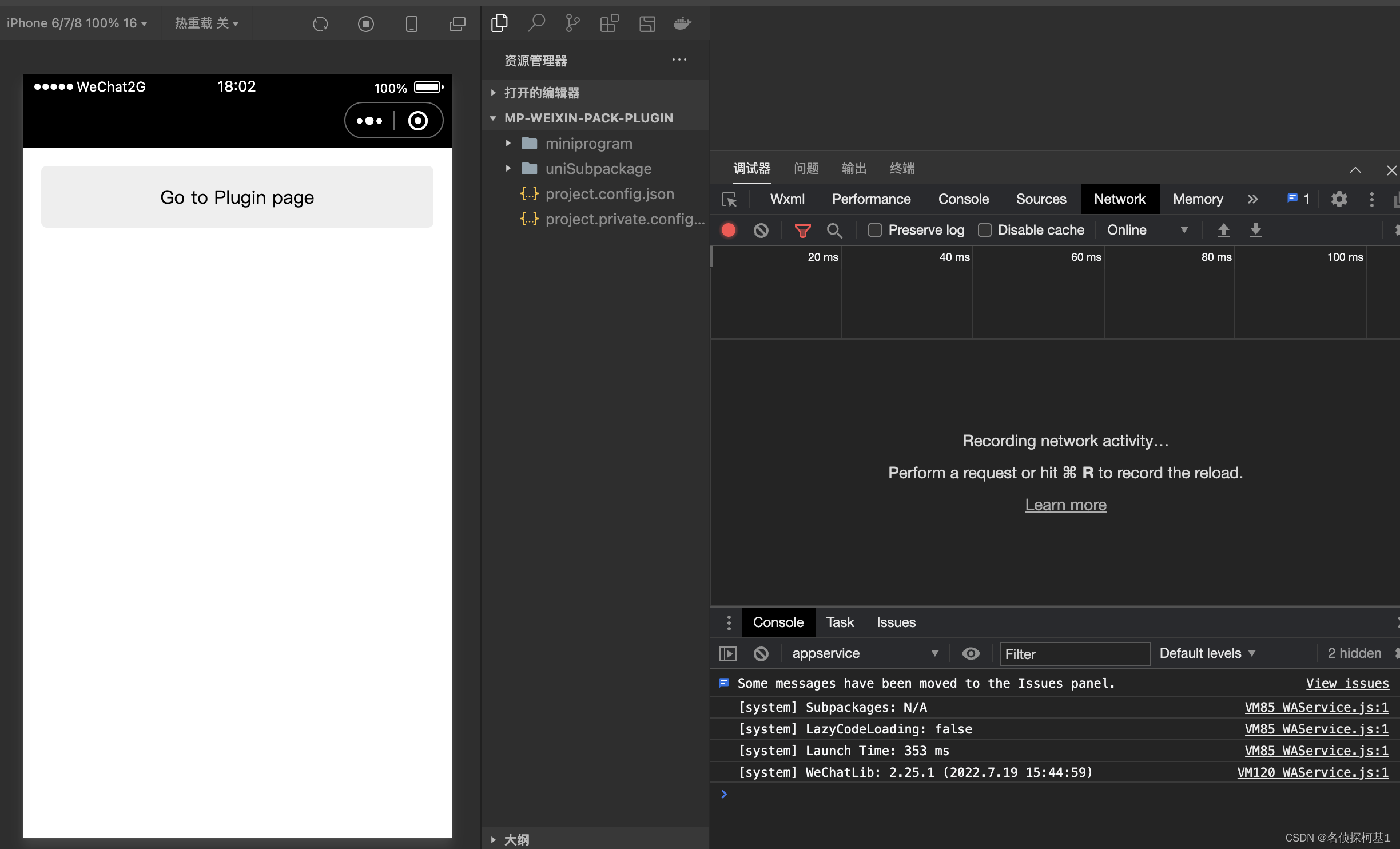Click the Learn more link
This screenshot has width=1400, height=849.
1065,505
